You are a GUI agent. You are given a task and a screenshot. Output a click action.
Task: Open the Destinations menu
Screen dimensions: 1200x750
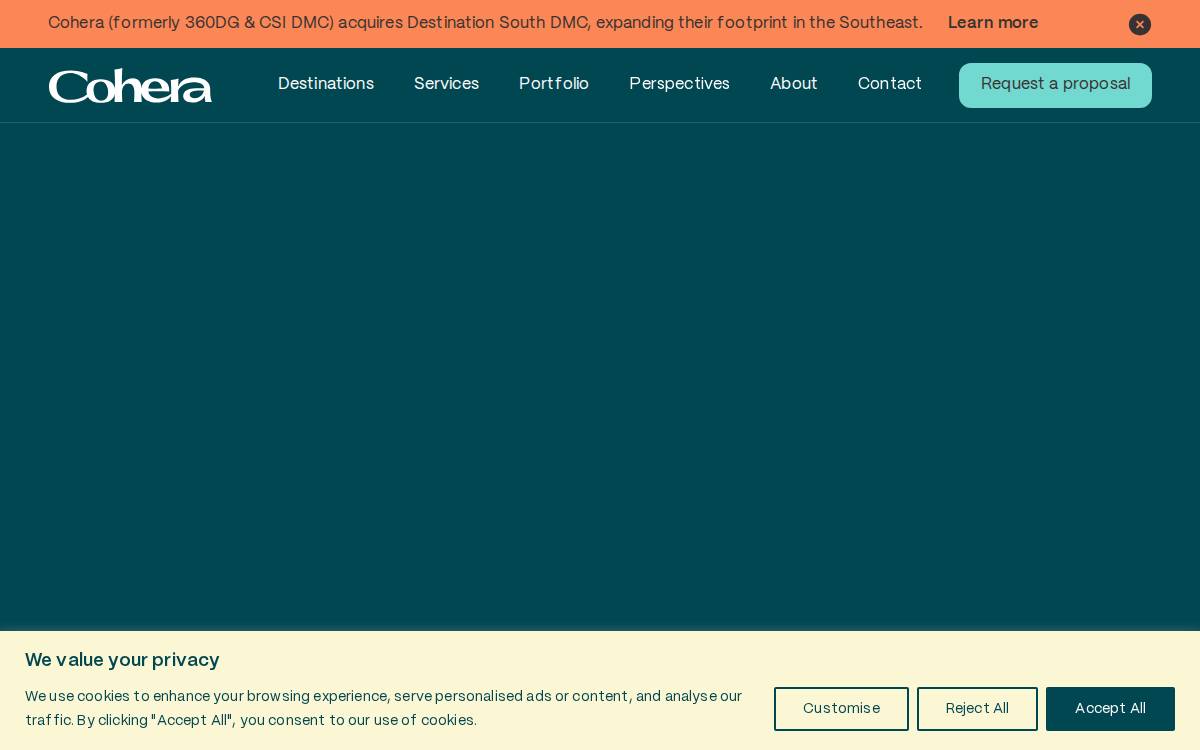[326, 84]
